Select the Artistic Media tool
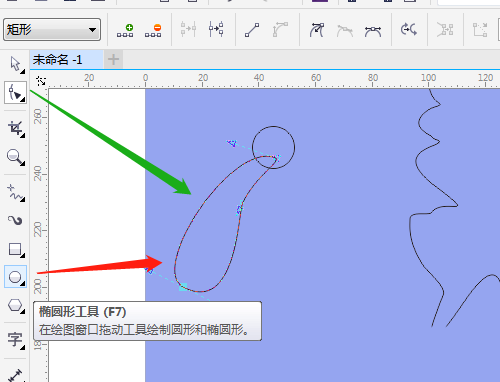The image size is (500, 382). click(15, 220)
